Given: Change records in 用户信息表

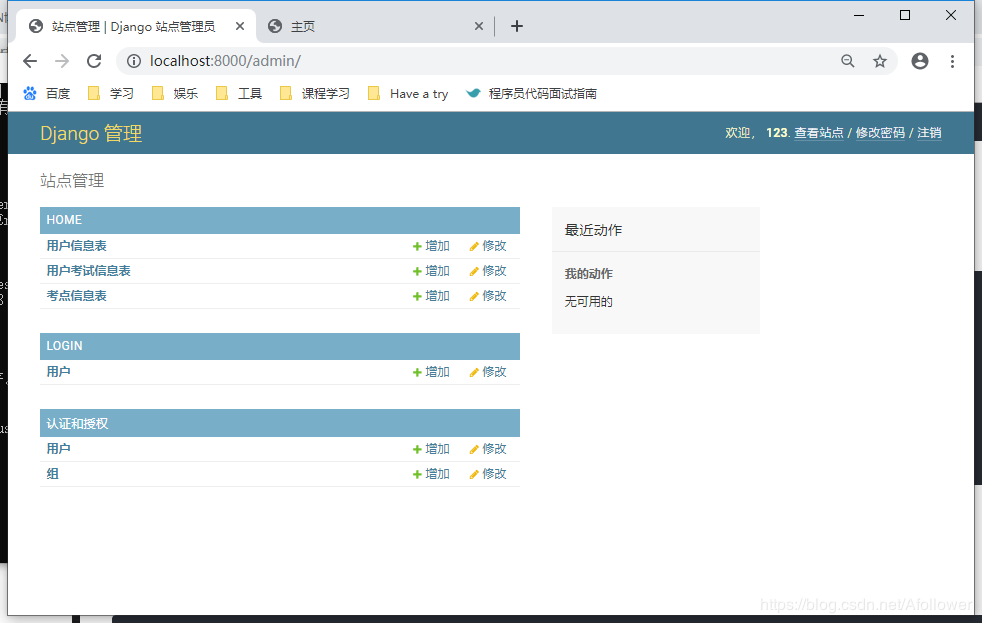Looking at the screenshot, I should (488, 246).
